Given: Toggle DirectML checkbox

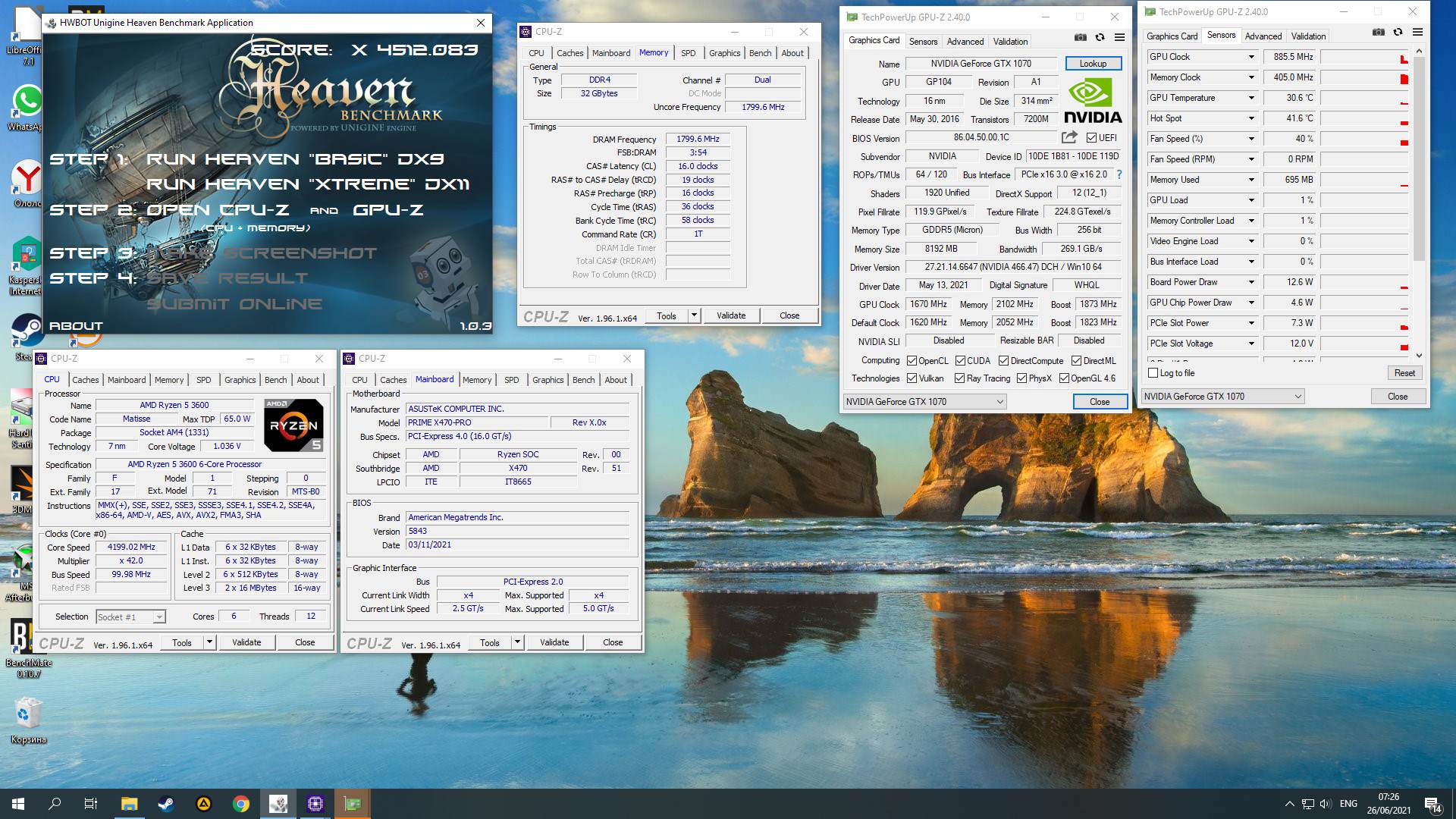Looking at the screenshot, I should (x=1076, y=361).
